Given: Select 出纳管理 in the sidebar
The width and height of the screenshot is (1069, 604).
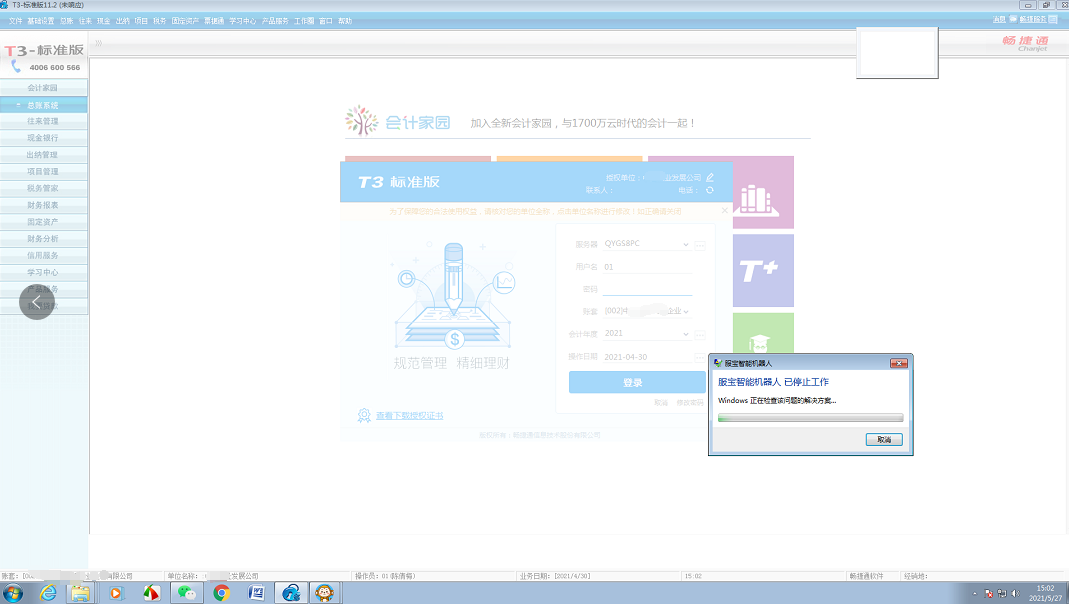Looking at the screenshot, I should coord(44,155).
